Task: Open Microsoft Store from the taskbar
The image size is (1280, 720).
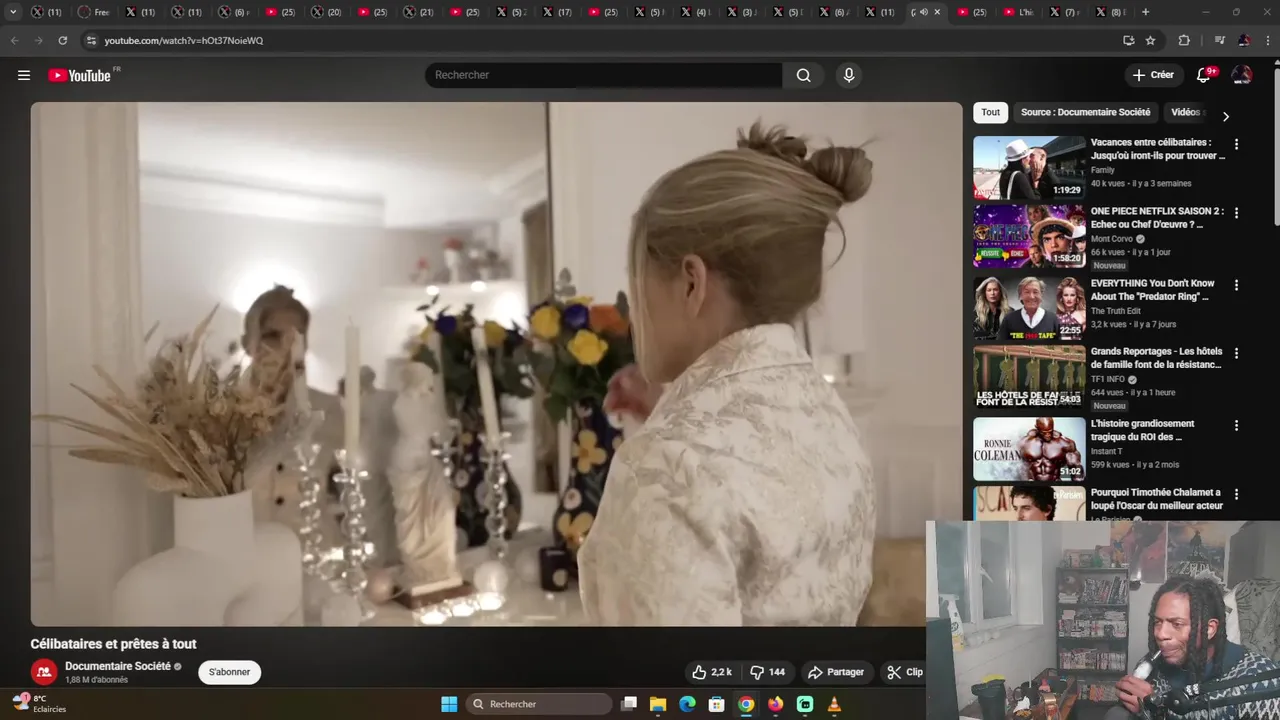Action: coord(716,704)
